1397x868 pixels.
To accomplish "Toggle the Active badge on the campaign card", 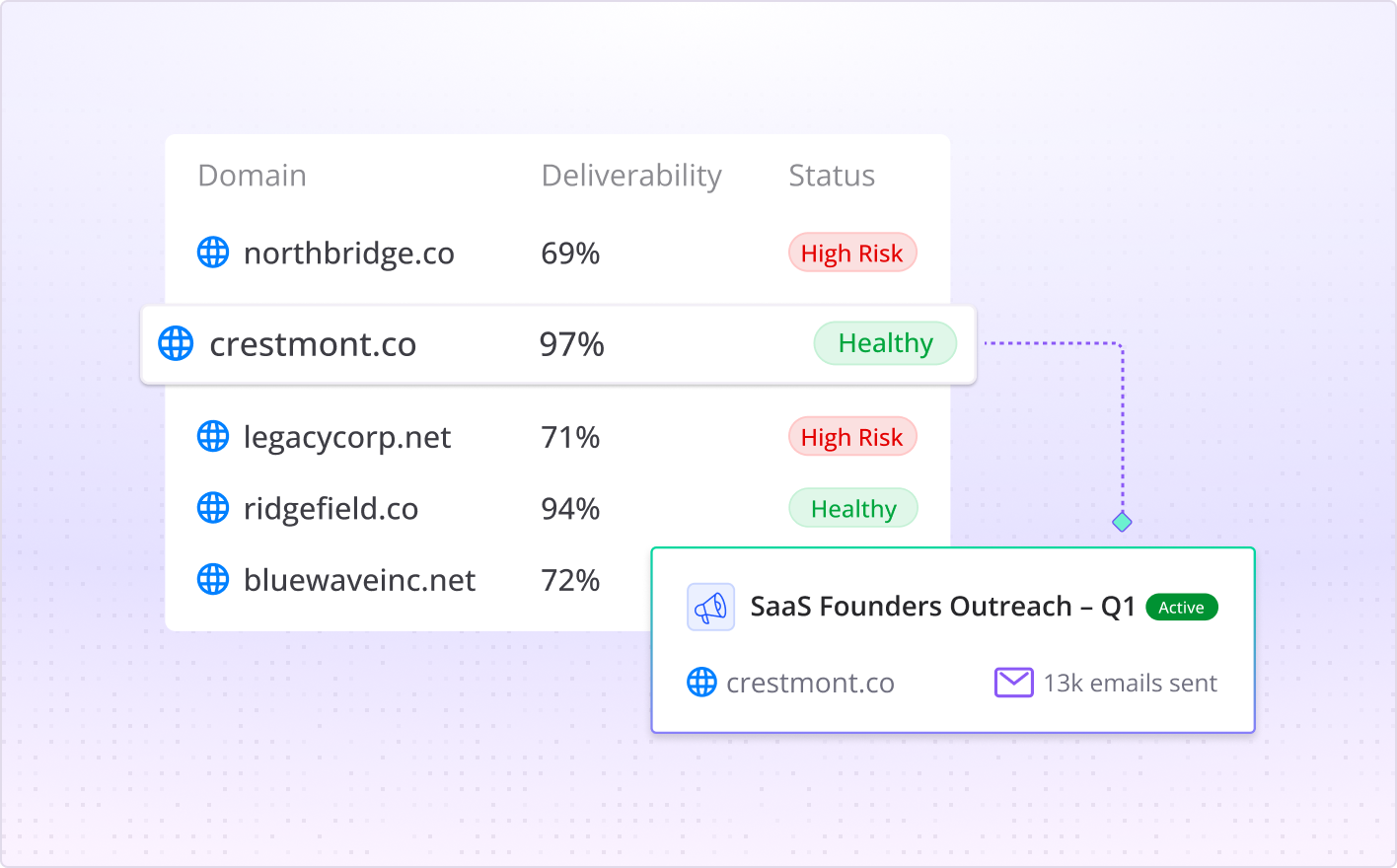I will 1181,607.
